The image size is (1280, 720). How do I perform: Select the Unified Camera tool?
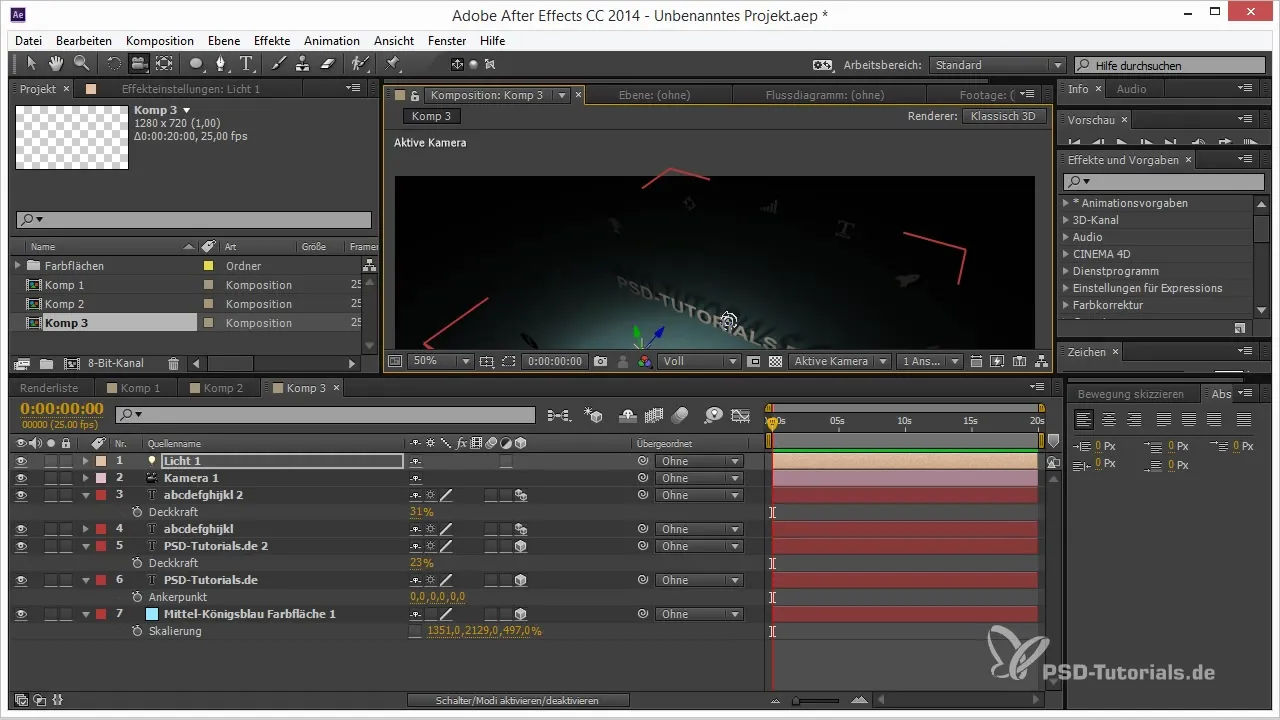pos(138,63)
